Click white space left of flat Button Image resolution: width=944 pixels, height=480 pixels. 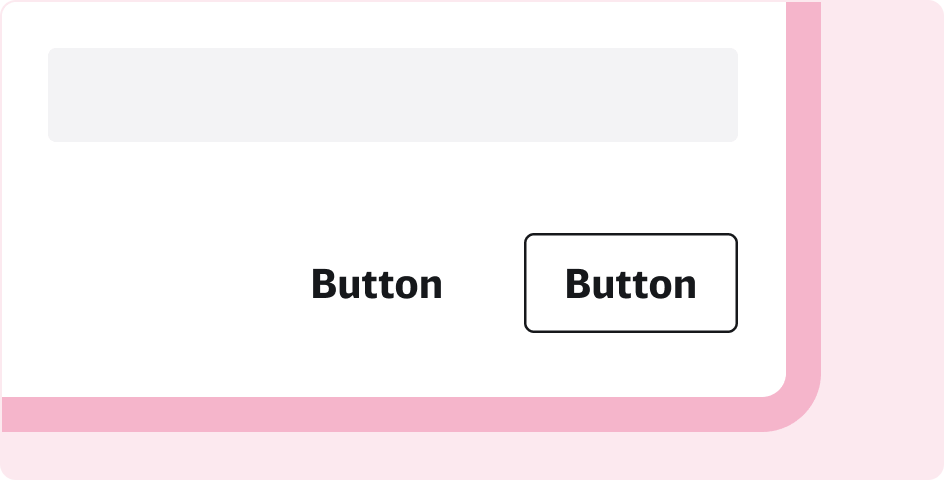(150, 284)
